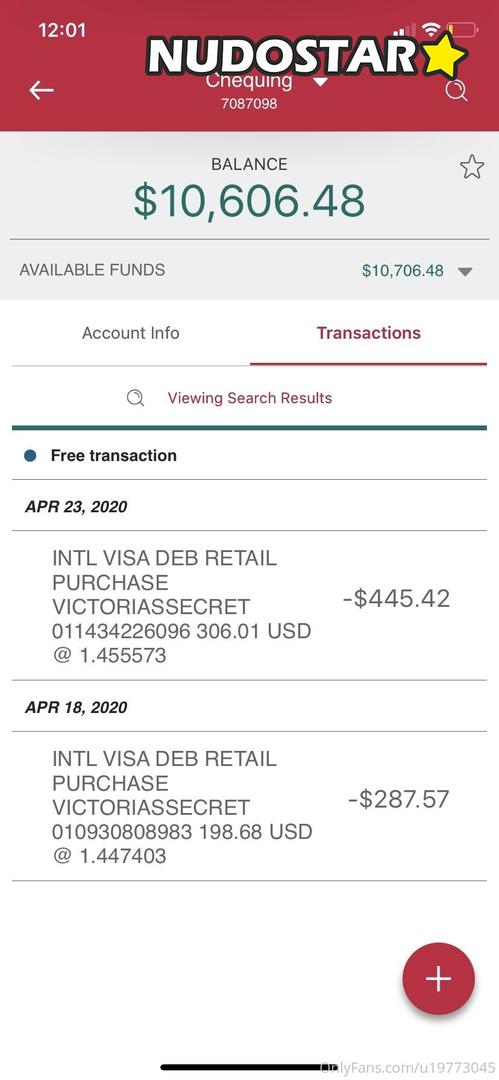Tap the blue Free transaction dot
This screenshot has height=1080, width=499.
point(30,455)
